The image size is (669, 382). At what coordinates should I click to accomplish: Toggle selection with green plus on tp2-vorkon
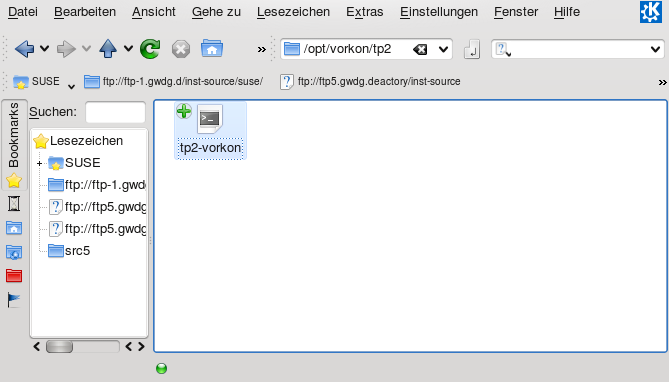184,111
